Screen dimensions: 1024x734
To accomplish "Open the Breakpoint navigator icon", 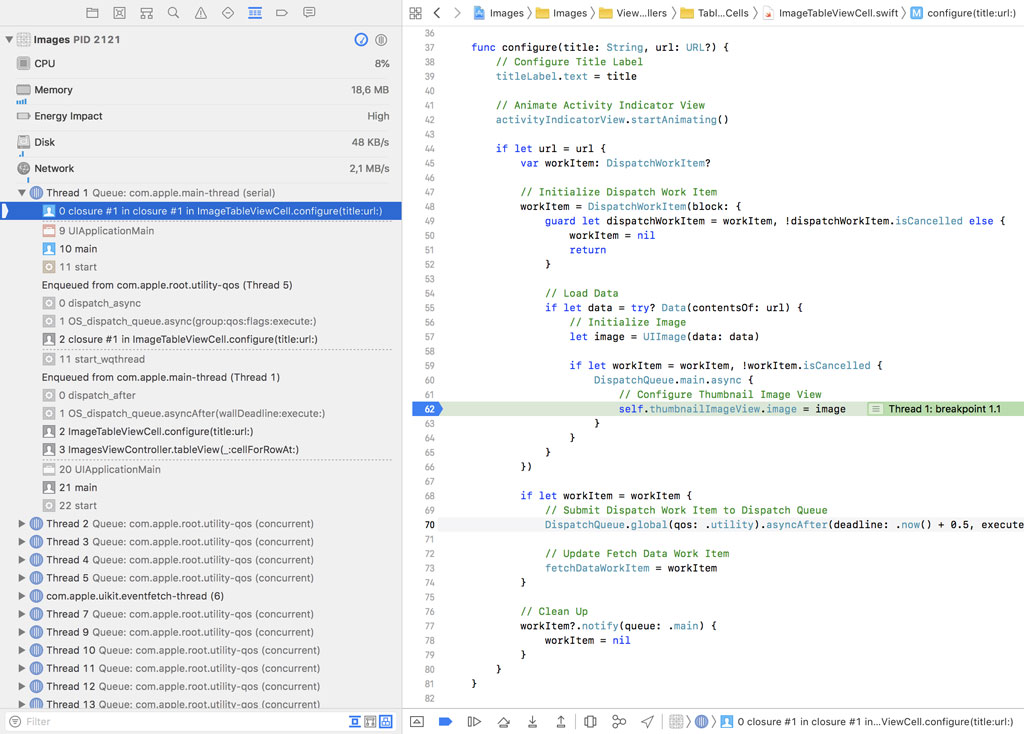I will (282, 13).
